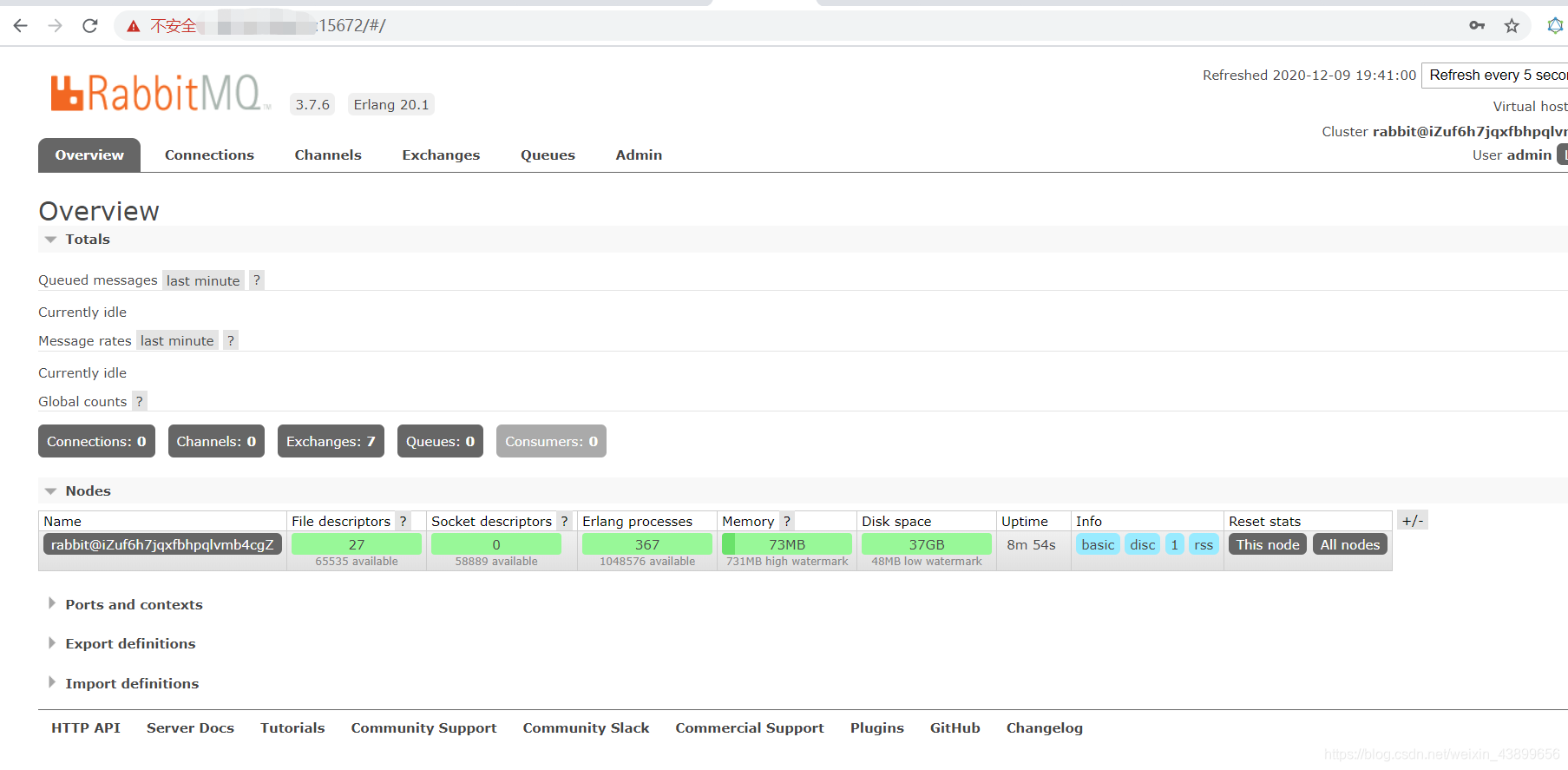Click the rss info tag
The image size is (1568, 770).
pos(1204,544)
